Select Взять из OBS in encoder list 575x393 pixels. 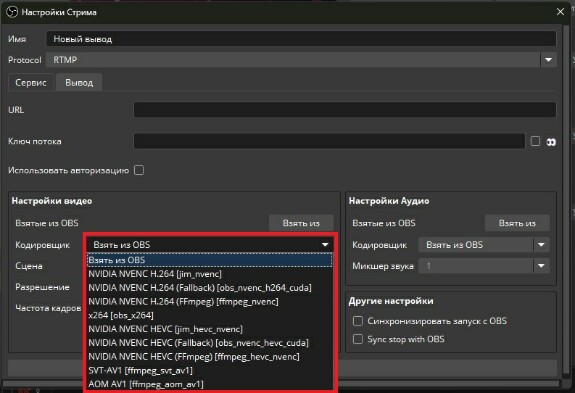click(210, 260)
